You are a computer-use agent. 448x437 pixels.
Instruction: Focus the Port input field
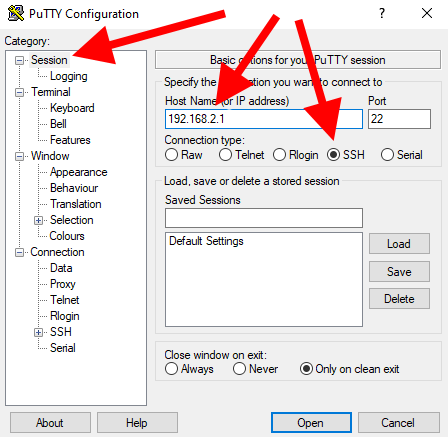[x=399, y=119]
